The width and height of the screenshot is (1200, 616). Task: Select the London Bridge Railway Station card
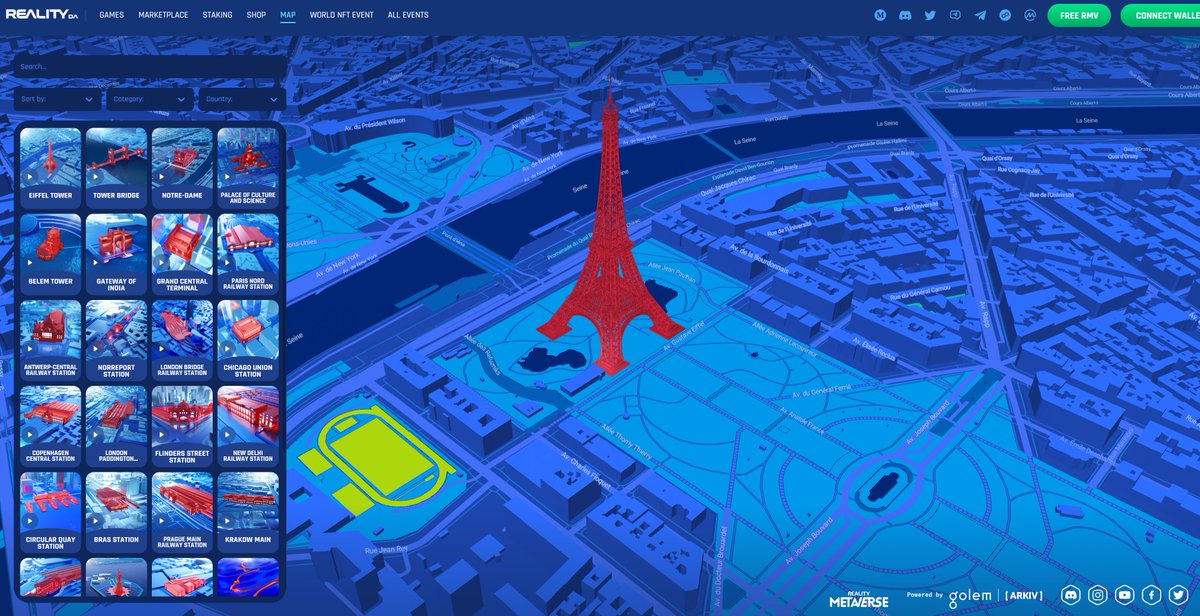182,338
